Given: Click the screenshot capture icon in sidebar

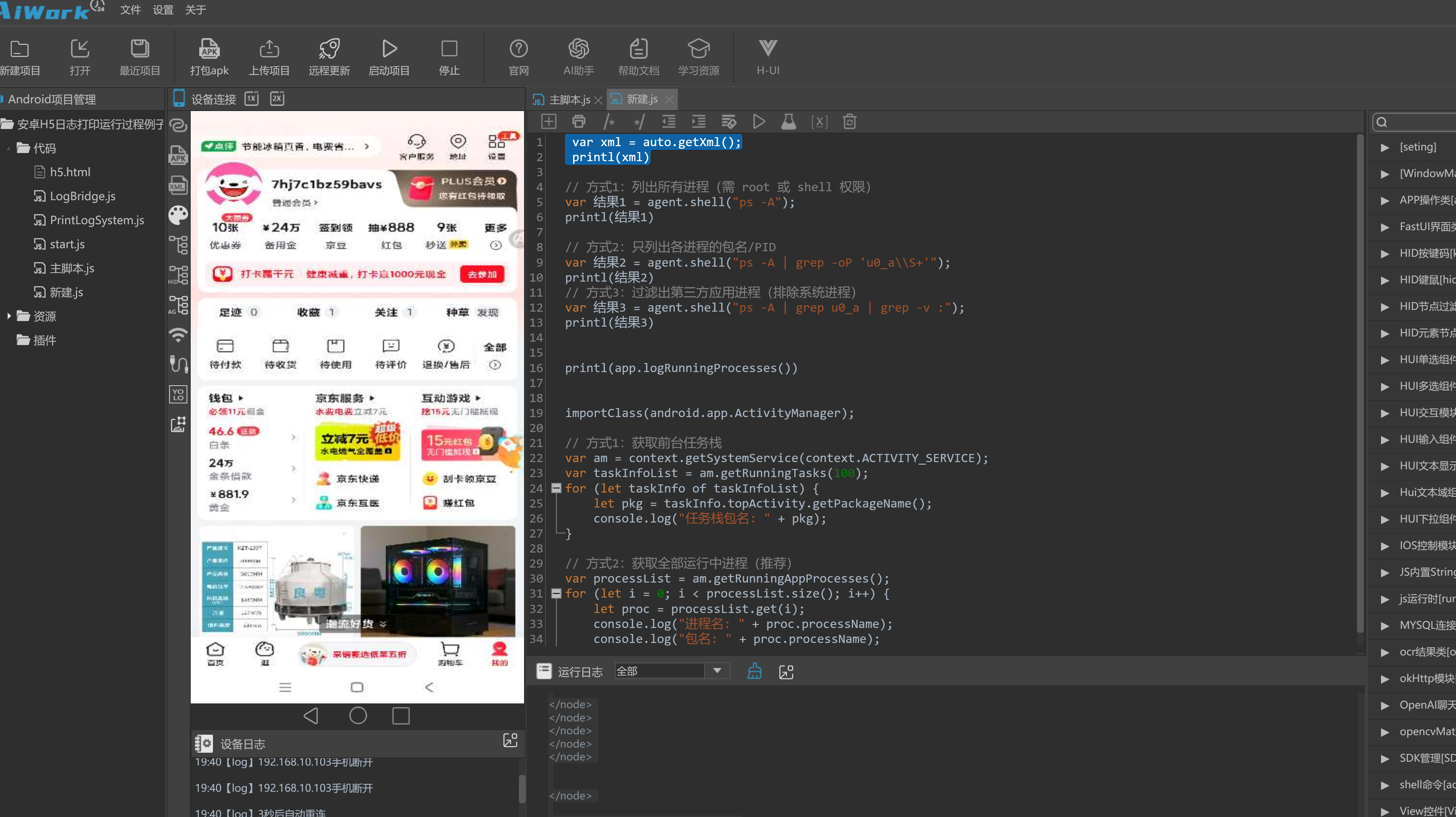Looking at the screenshot, I should point(178,424).
